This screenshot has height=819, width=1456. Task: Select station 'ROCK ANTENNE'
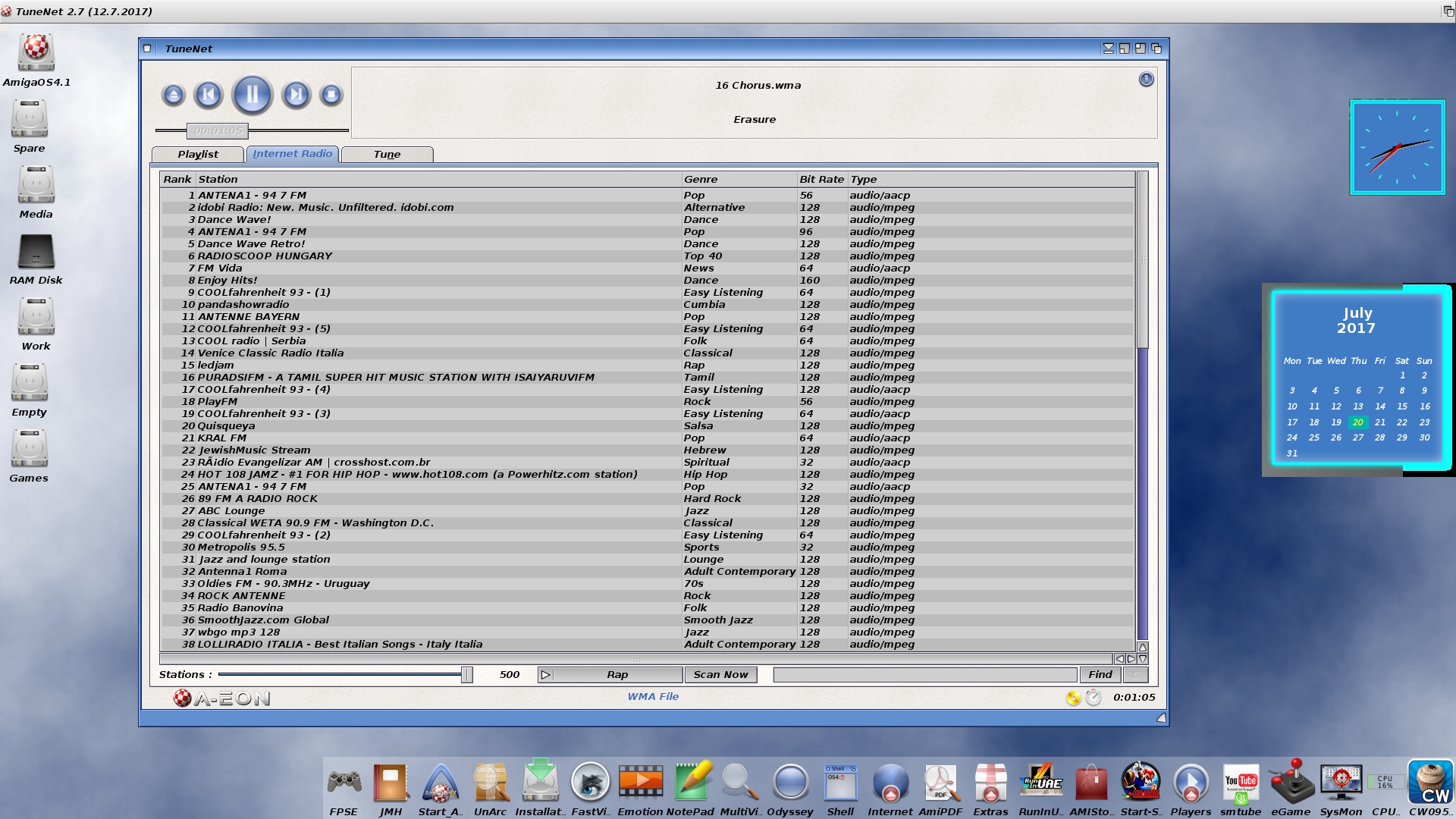pyautogui.click(x=647, y=596)
